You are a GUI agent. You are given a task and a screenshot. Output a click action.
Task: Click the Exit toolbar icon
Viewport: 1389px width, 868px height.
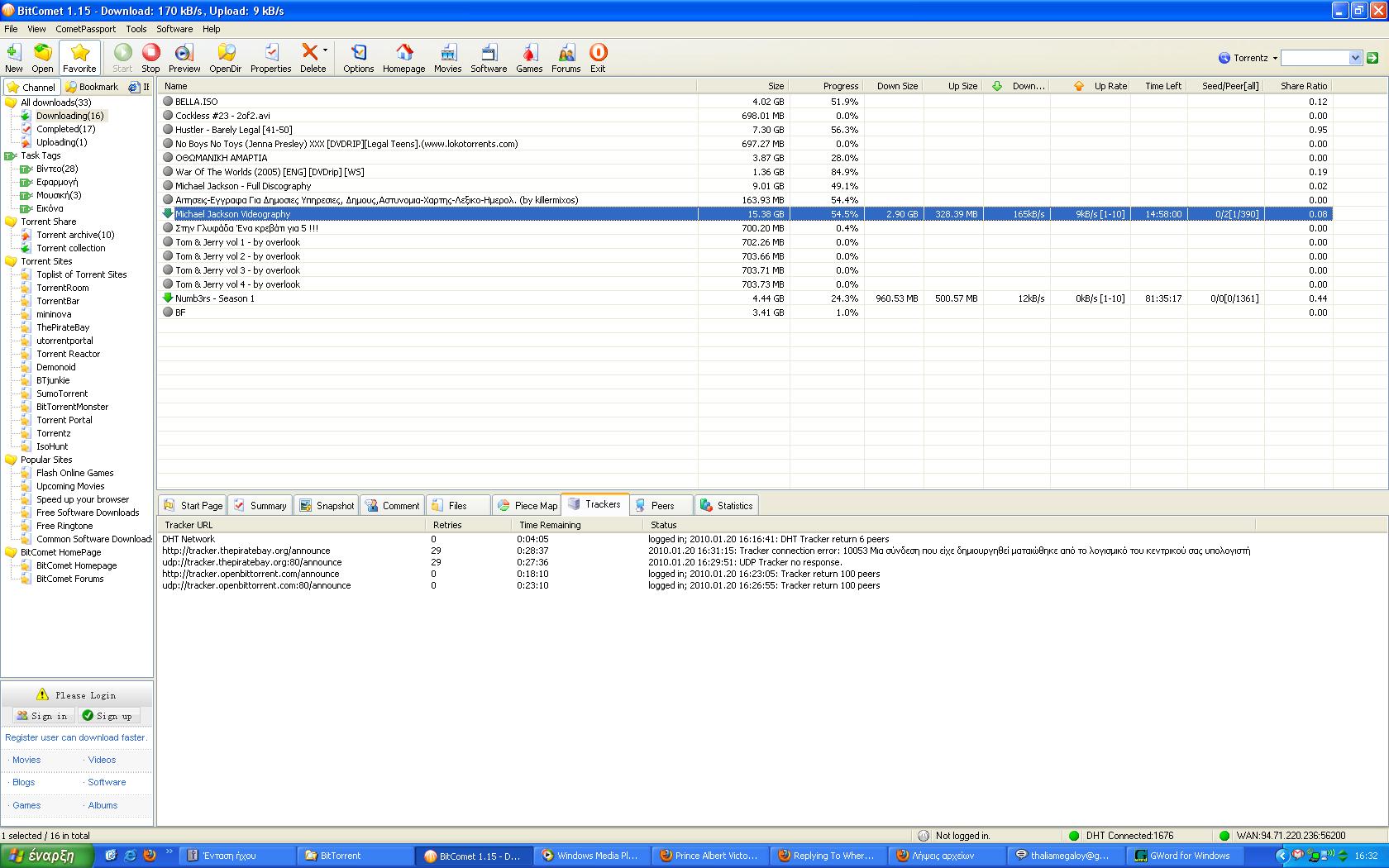coord(598,58)
